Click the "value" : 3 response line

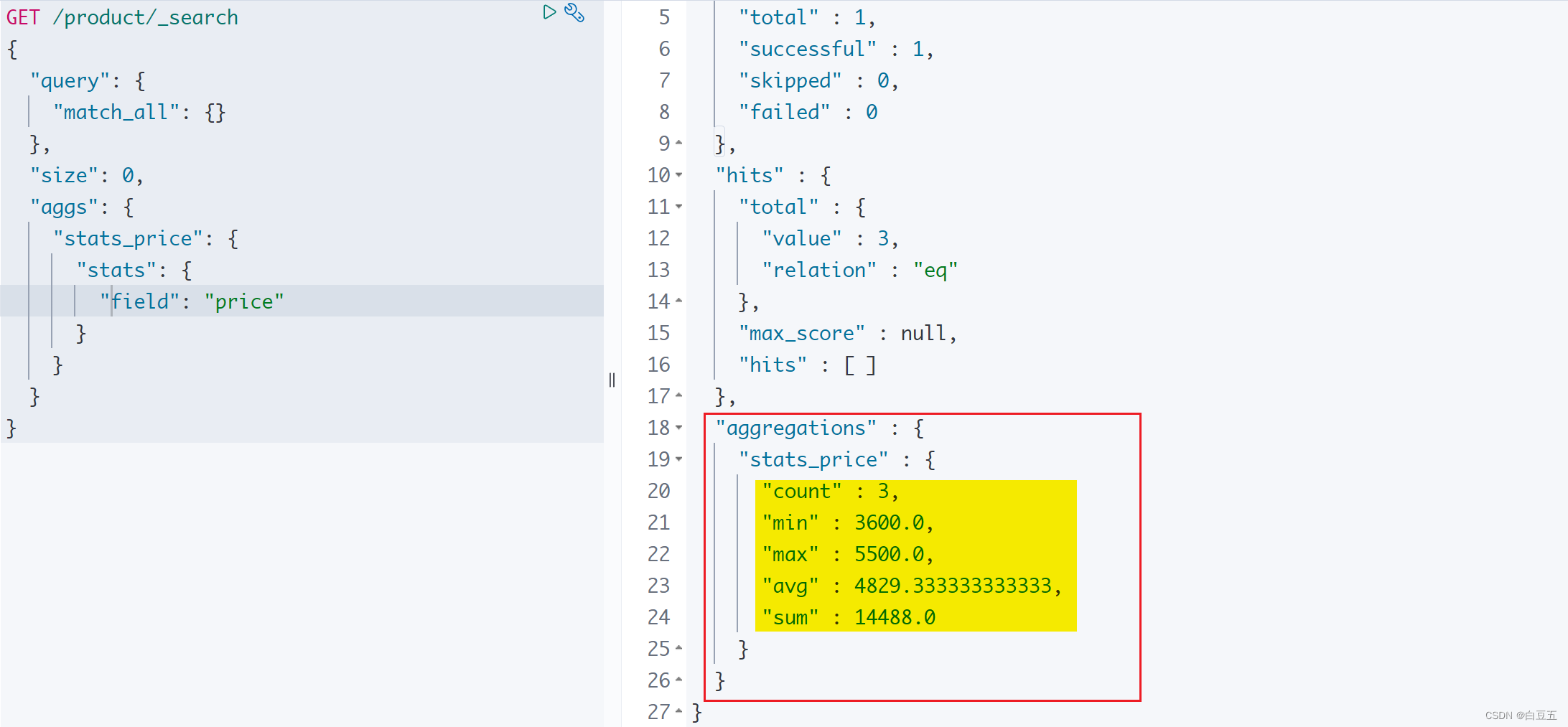831,238
